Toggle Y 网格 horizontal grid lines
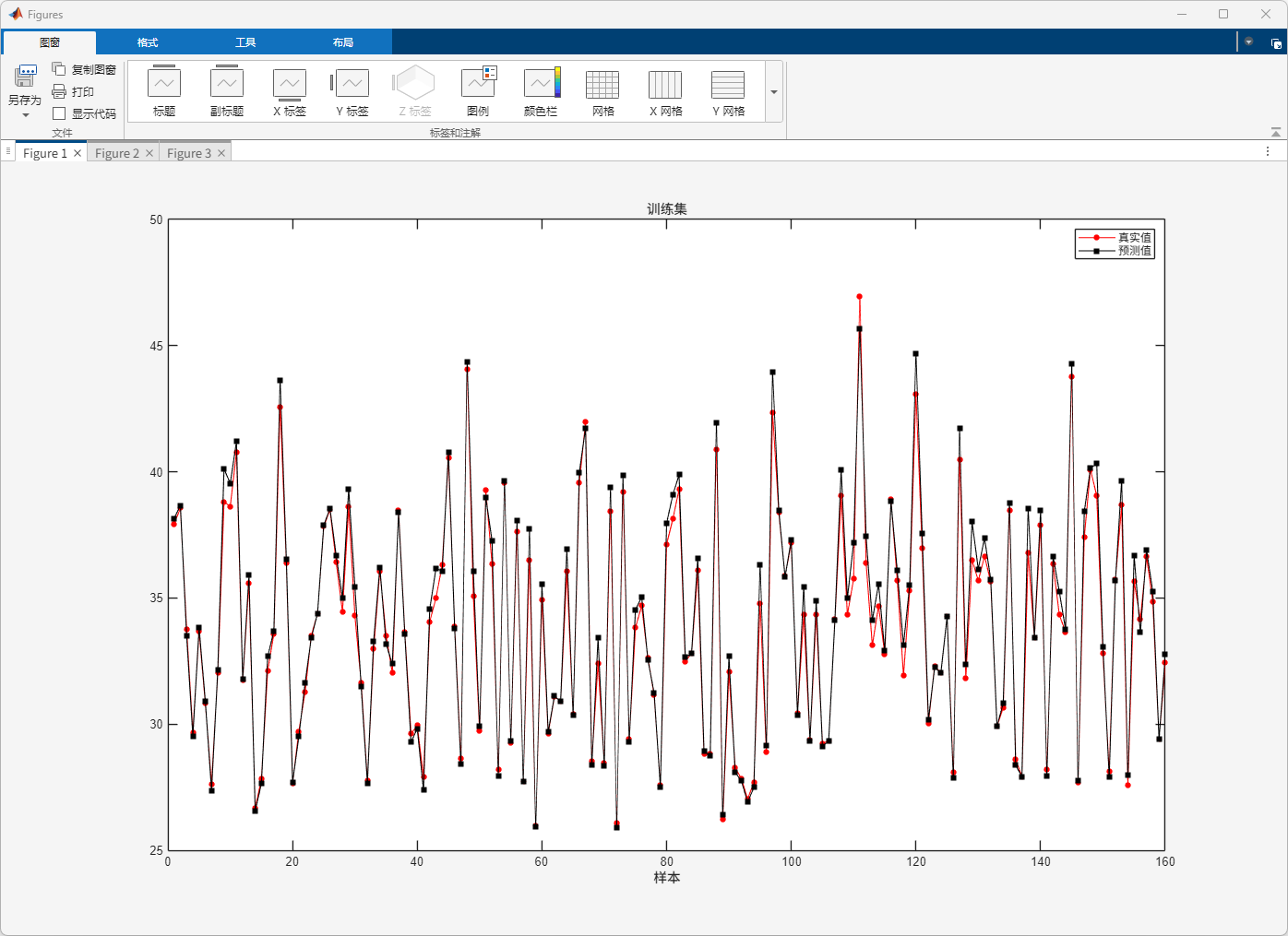Viewport: 1288px width, 936px height. pos(728,83)
